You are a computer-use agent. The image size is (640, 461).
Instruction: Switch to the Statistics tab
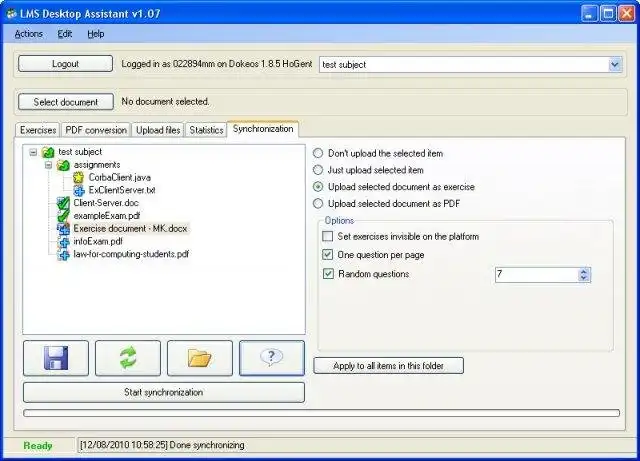point(206,130)
